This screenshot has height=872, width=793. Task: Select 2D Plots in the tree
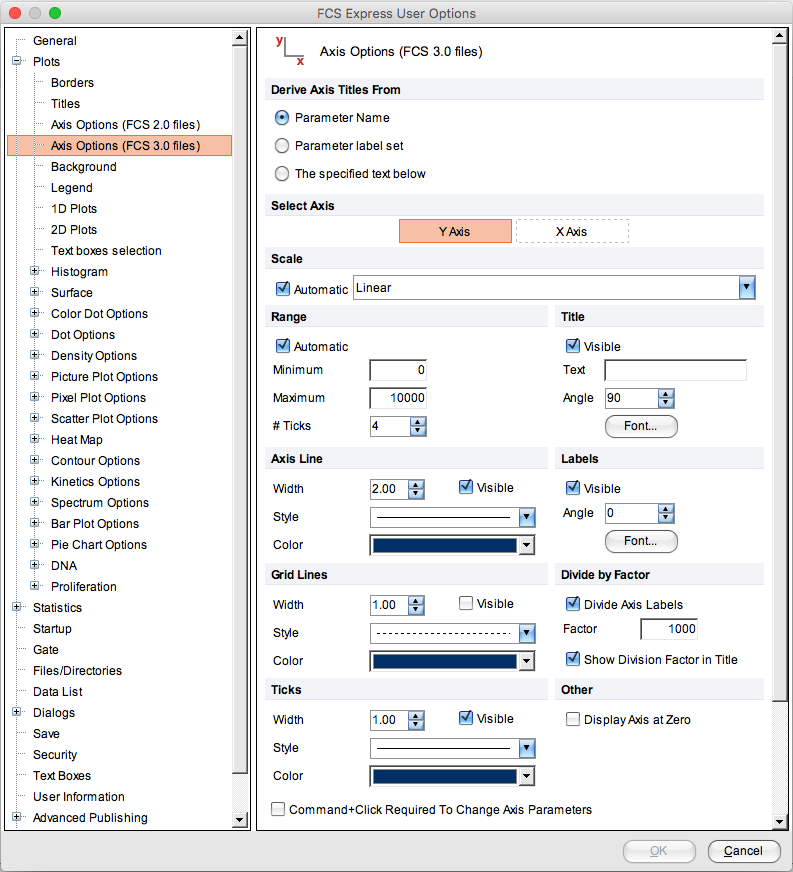coord(74,230)
